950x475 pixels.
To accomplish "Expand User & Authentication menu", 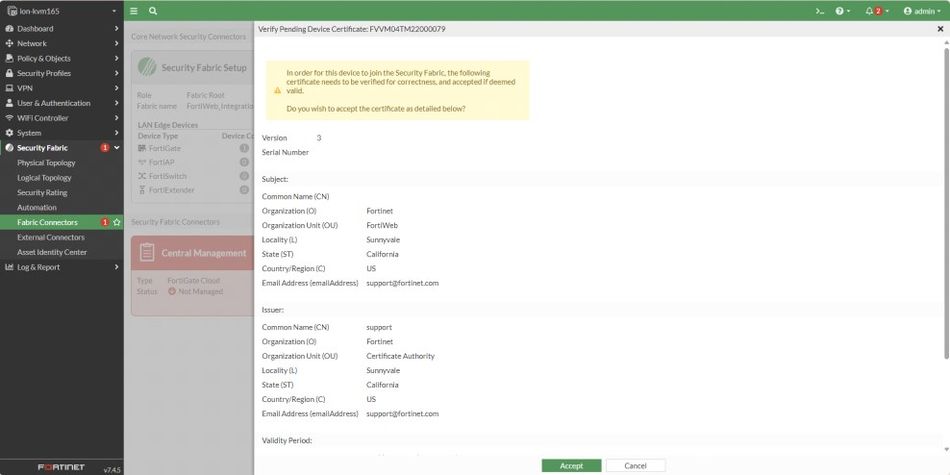I will (62, 103).
